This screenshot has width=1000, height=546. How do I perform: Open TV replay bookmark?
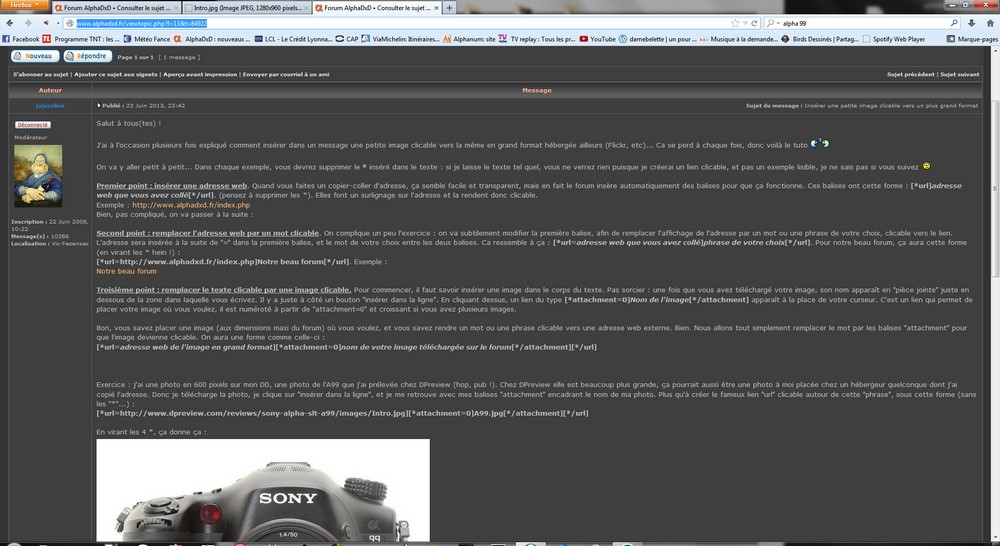[537, 39]
